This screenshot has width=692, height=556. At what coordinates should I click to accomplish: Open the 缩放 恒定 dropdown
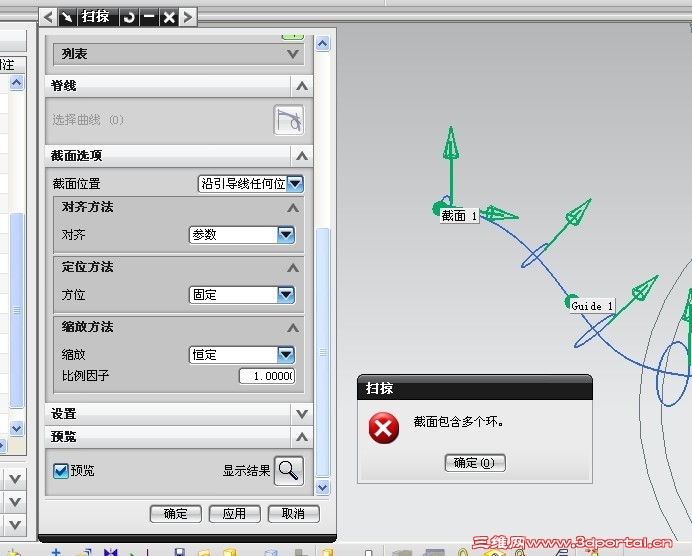(x=286, y=355)
